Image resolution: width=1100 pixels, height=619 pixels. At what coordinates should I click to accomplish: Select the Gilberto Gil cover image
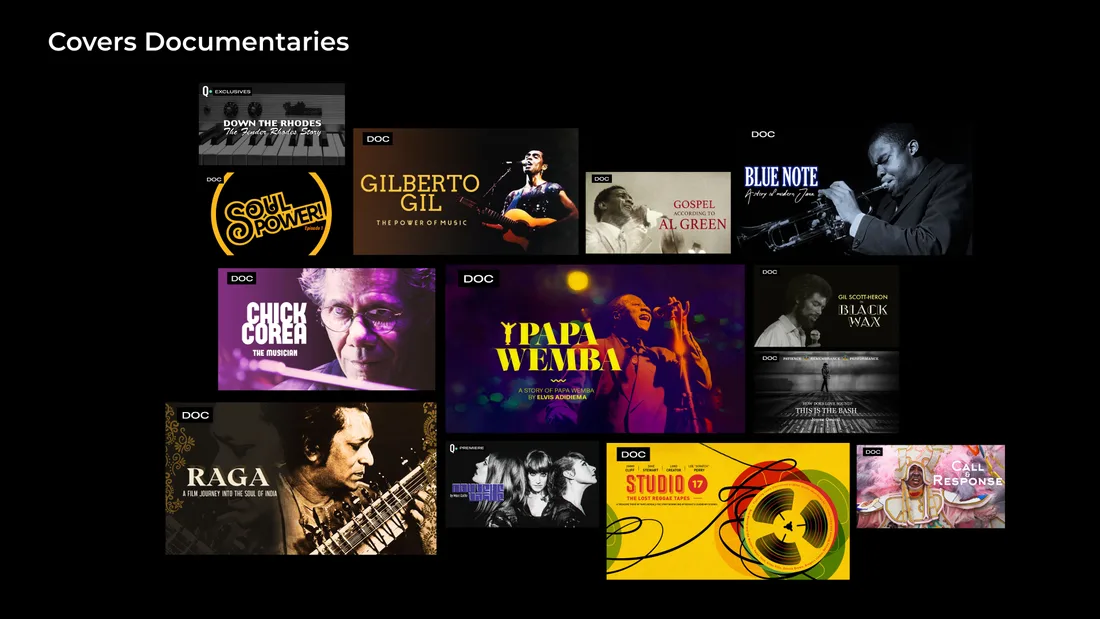[x=466, y=191]
